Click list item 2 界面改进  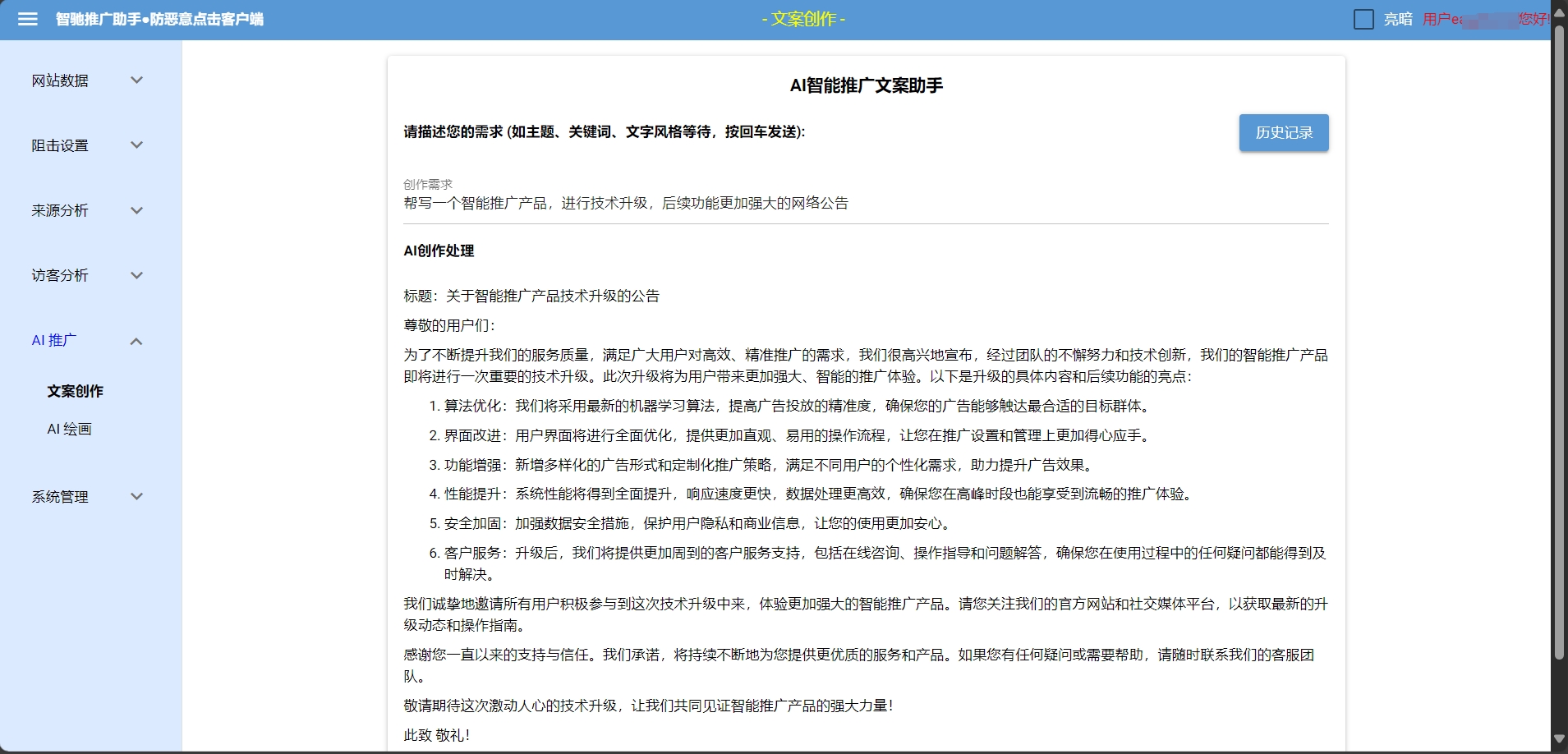pos(791,435)
